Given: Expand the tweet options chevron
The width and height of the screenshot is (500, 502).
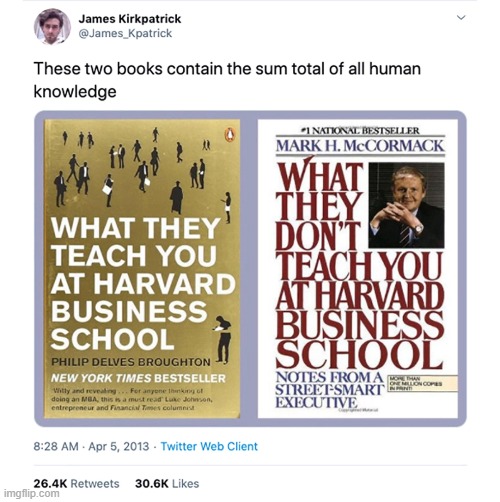Looking at the screenshot, I should click(461, 17).
